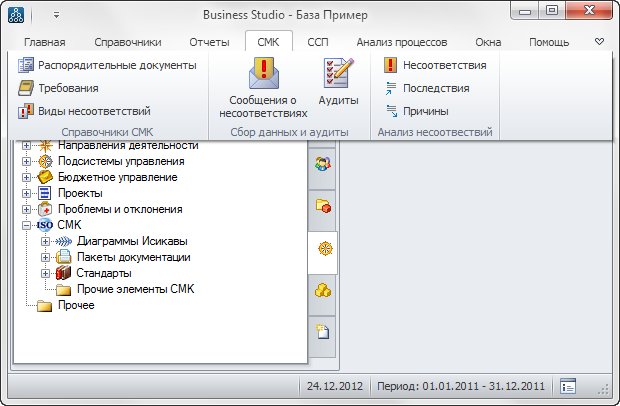The image size is (620, 406).
Task: Click the books icon next to Стандарты
Action: click(63, 273)
